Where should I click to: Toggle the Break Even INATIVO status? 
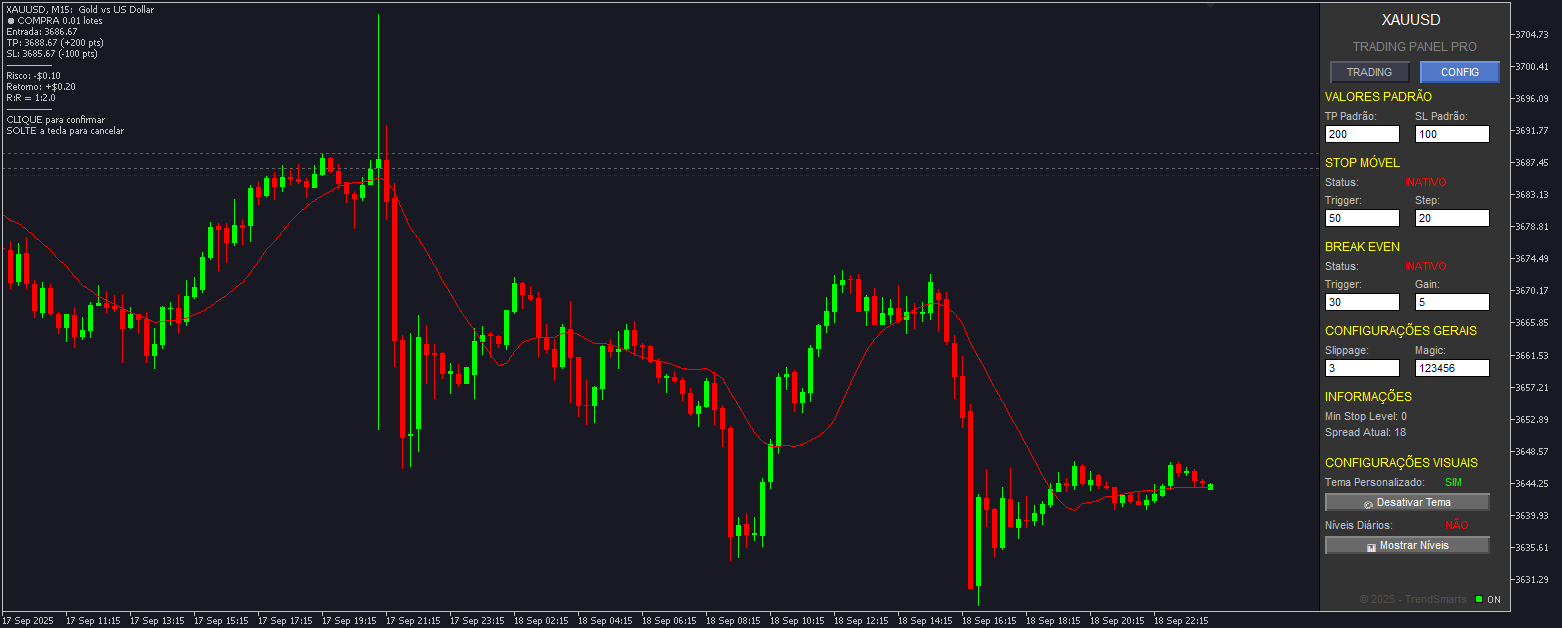1425,266
